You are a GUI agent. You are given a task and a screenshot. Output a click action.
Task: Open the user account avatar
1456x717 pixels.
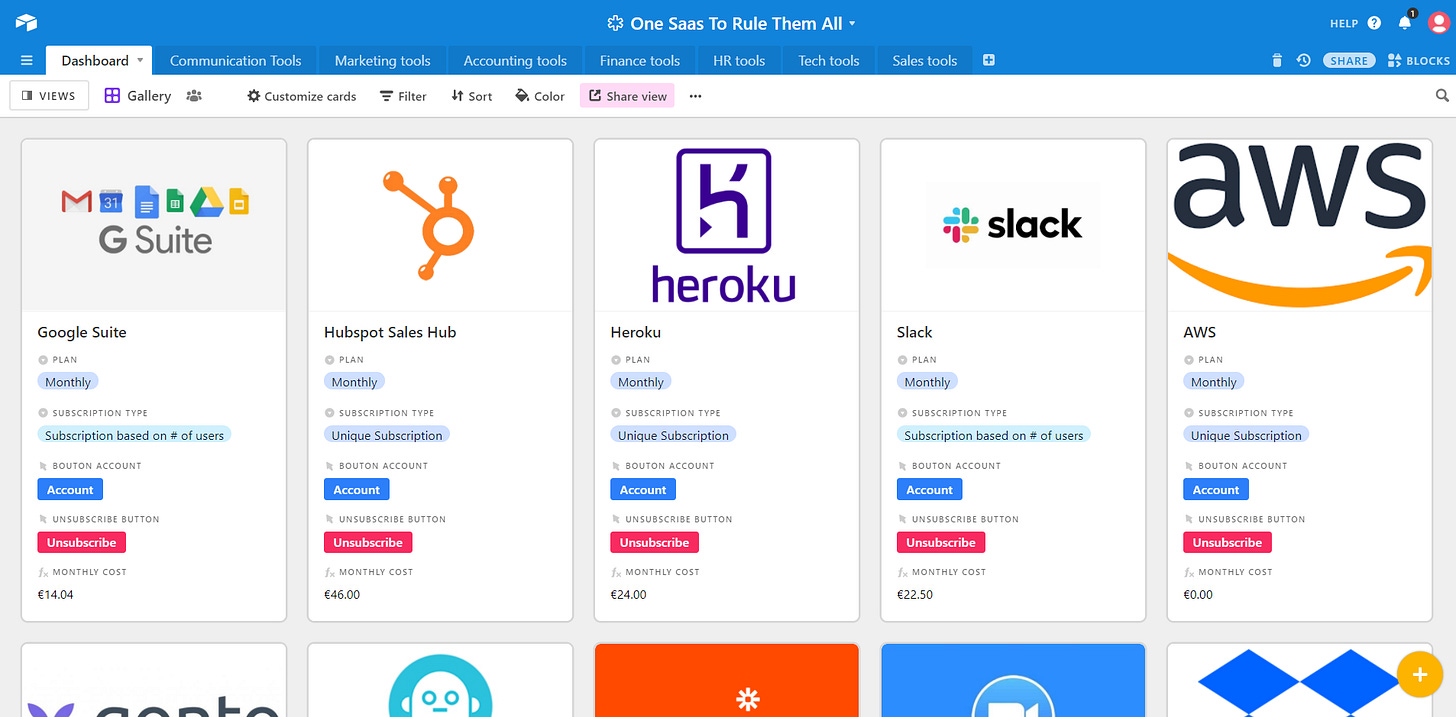(1438, 22)
